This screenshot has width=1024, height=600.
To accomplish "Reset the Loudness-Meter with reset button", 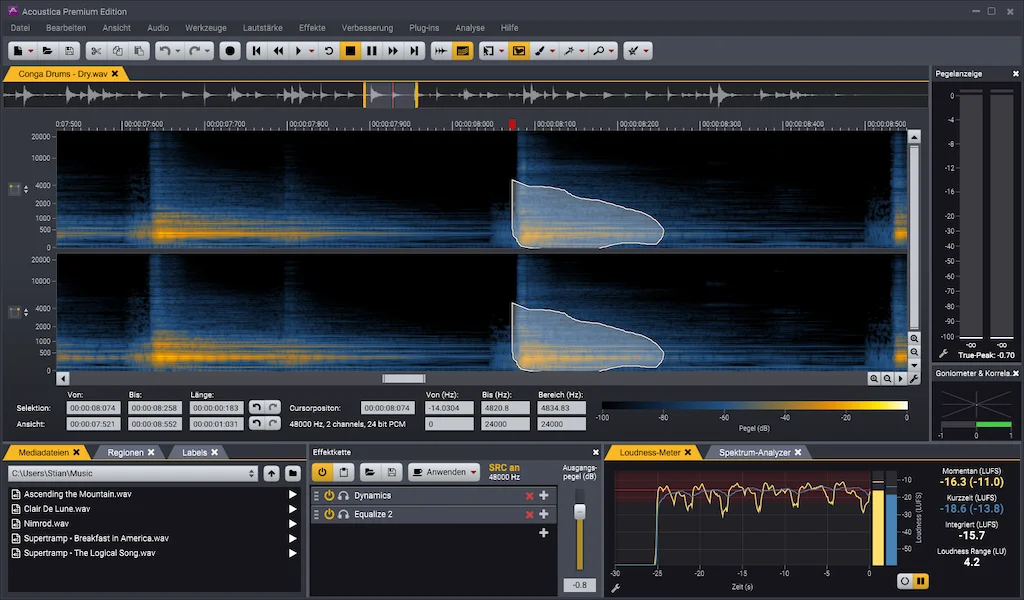I will (x=904, y=581).
